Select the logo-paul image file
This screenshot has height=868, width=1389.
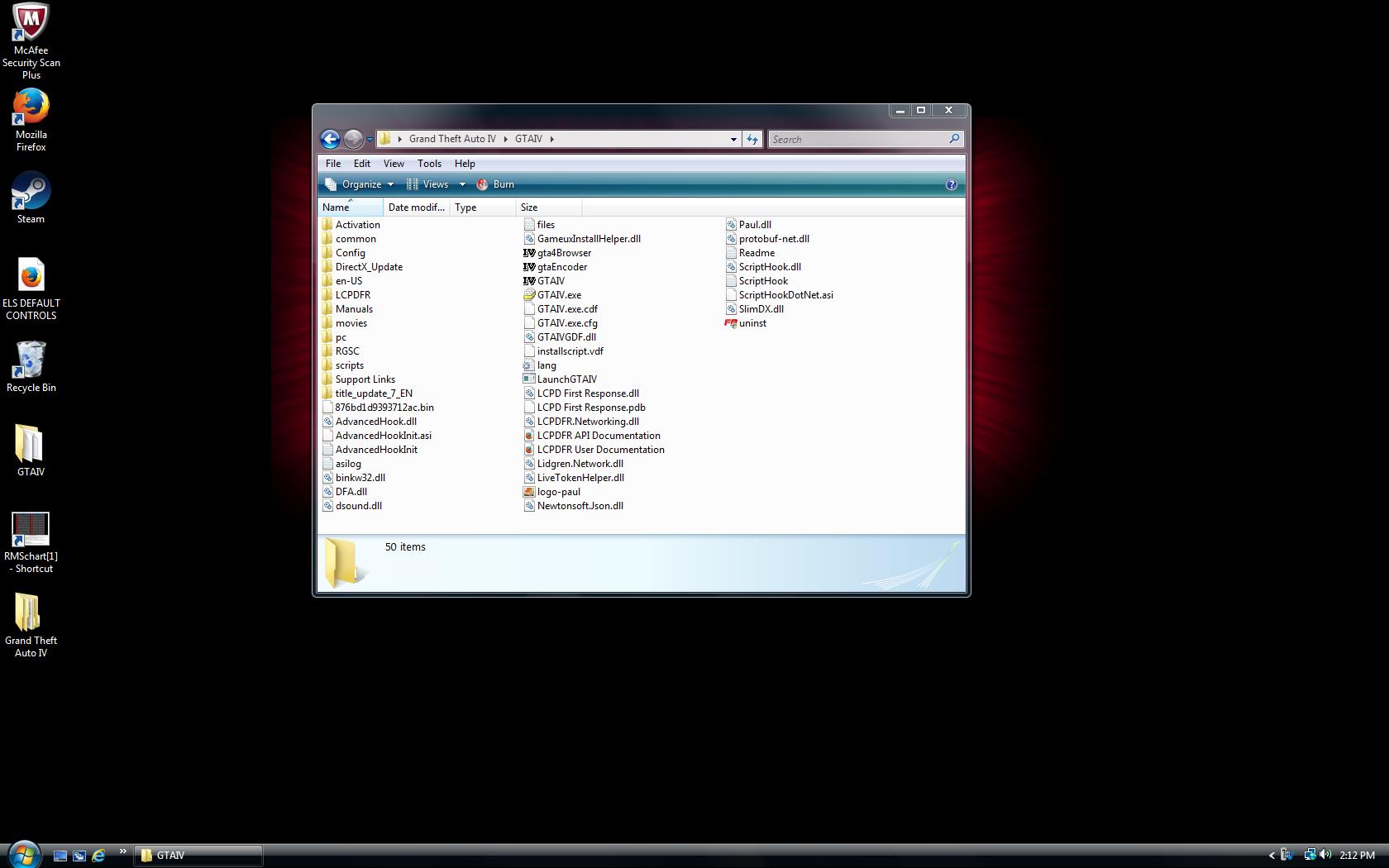click(552, 492)
